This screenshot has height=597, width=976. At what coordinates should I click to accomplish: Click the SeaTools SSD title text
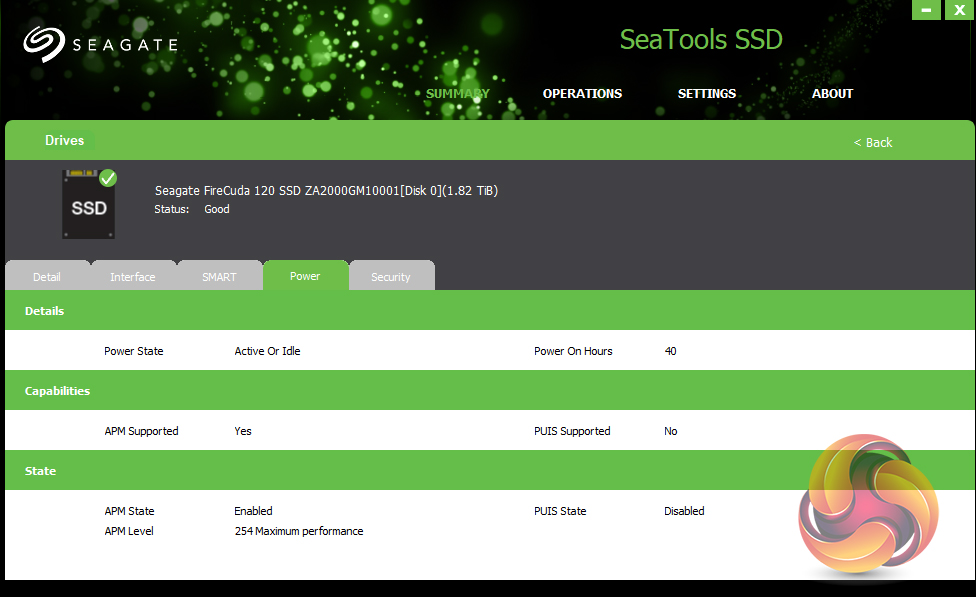[x=701, y=40]
